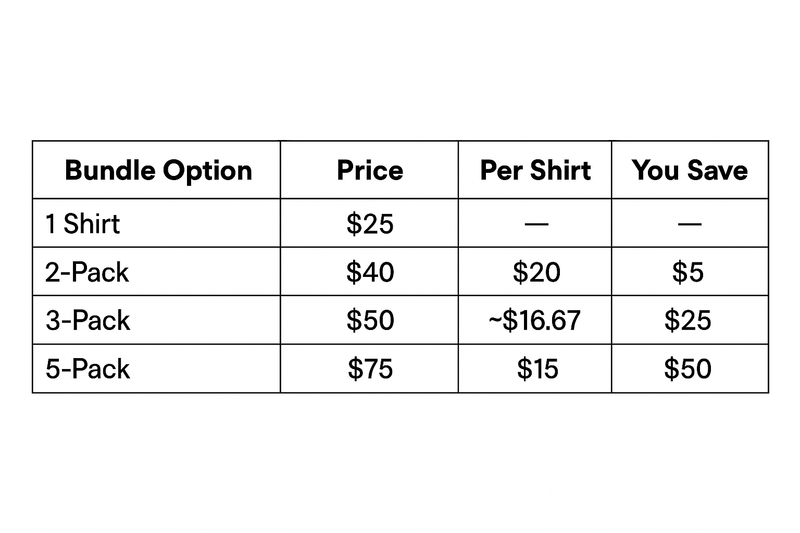The width and height of the screenshot is (800, 533).
Task: Click the $20 per shirt value
Action: tap(537, 272)
